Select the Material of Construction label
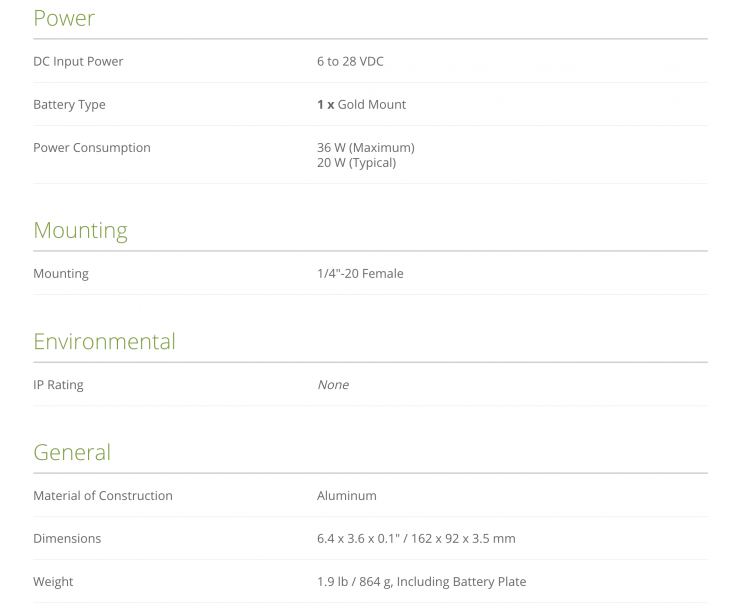This screenshot has width=740, height=612. [103, 496]
